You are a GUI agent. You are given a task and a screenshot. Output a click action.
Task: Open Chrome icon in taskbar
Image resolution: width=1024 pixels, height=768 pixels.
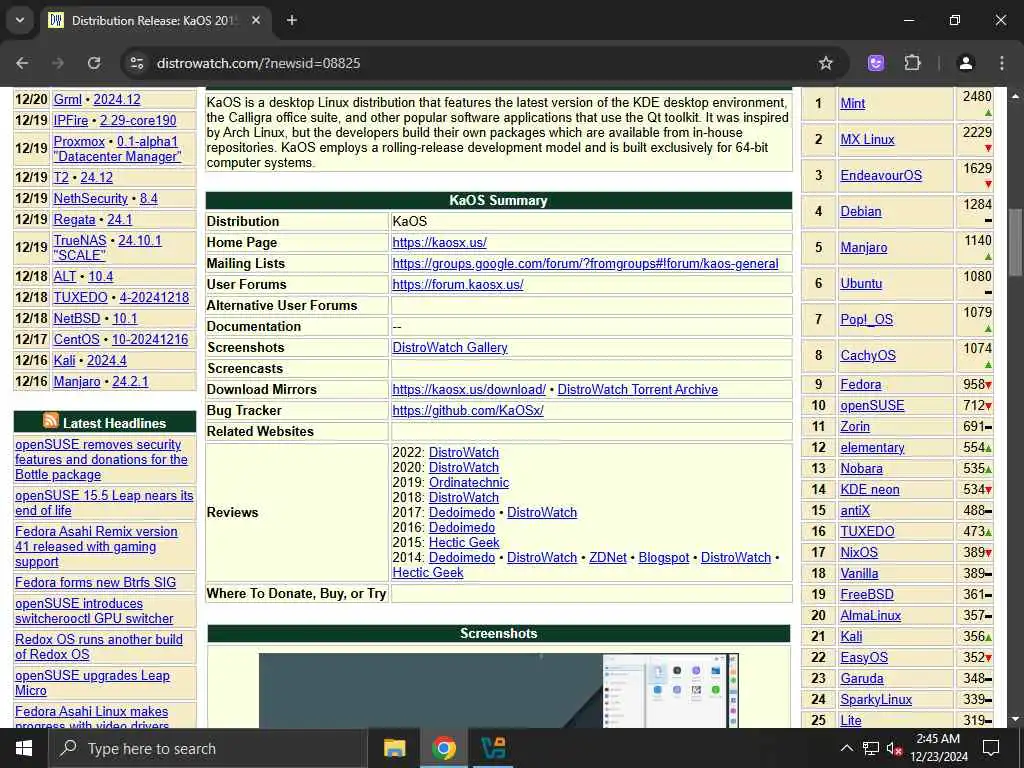click(x=443, y=748)
